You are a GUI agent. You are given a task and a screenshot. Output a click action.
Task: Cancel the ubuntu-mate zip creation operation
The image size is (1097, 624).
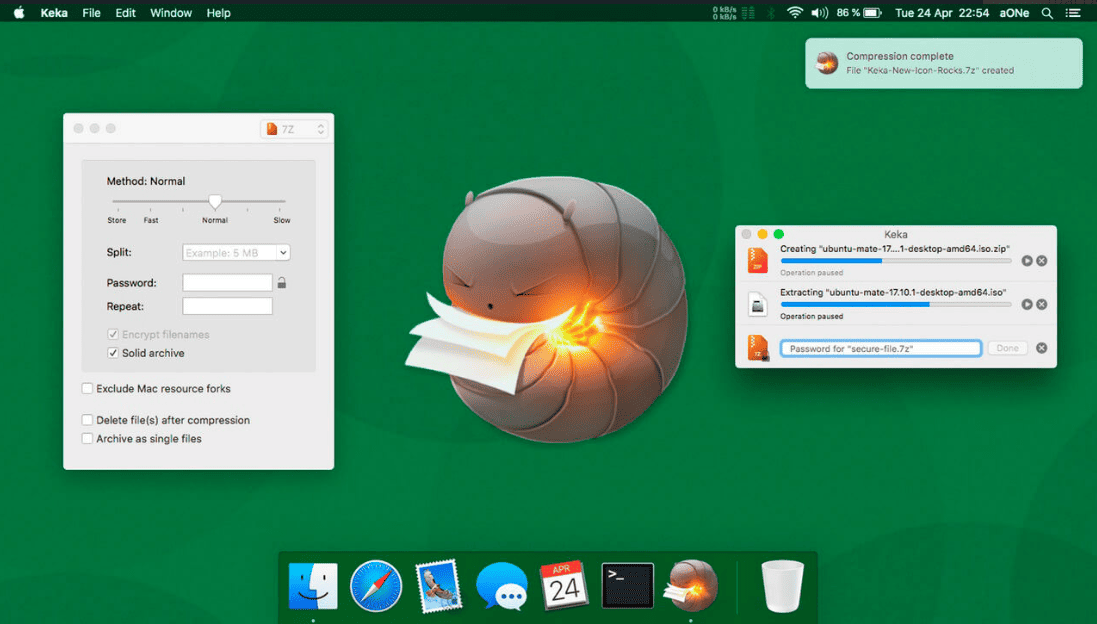pyautogui.click(x=1042, y=261)
